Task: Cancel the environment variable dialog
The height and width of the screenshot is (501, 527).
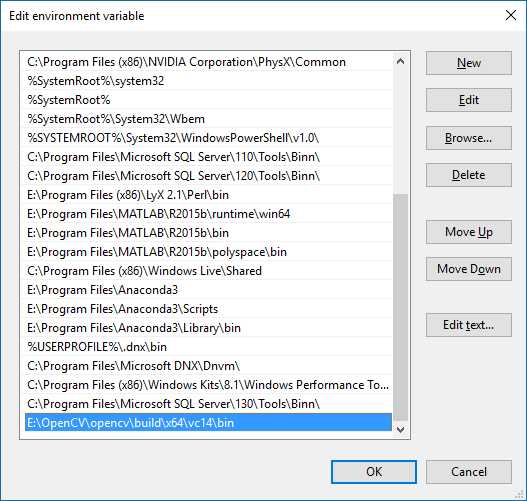Action: coord(469,472)
